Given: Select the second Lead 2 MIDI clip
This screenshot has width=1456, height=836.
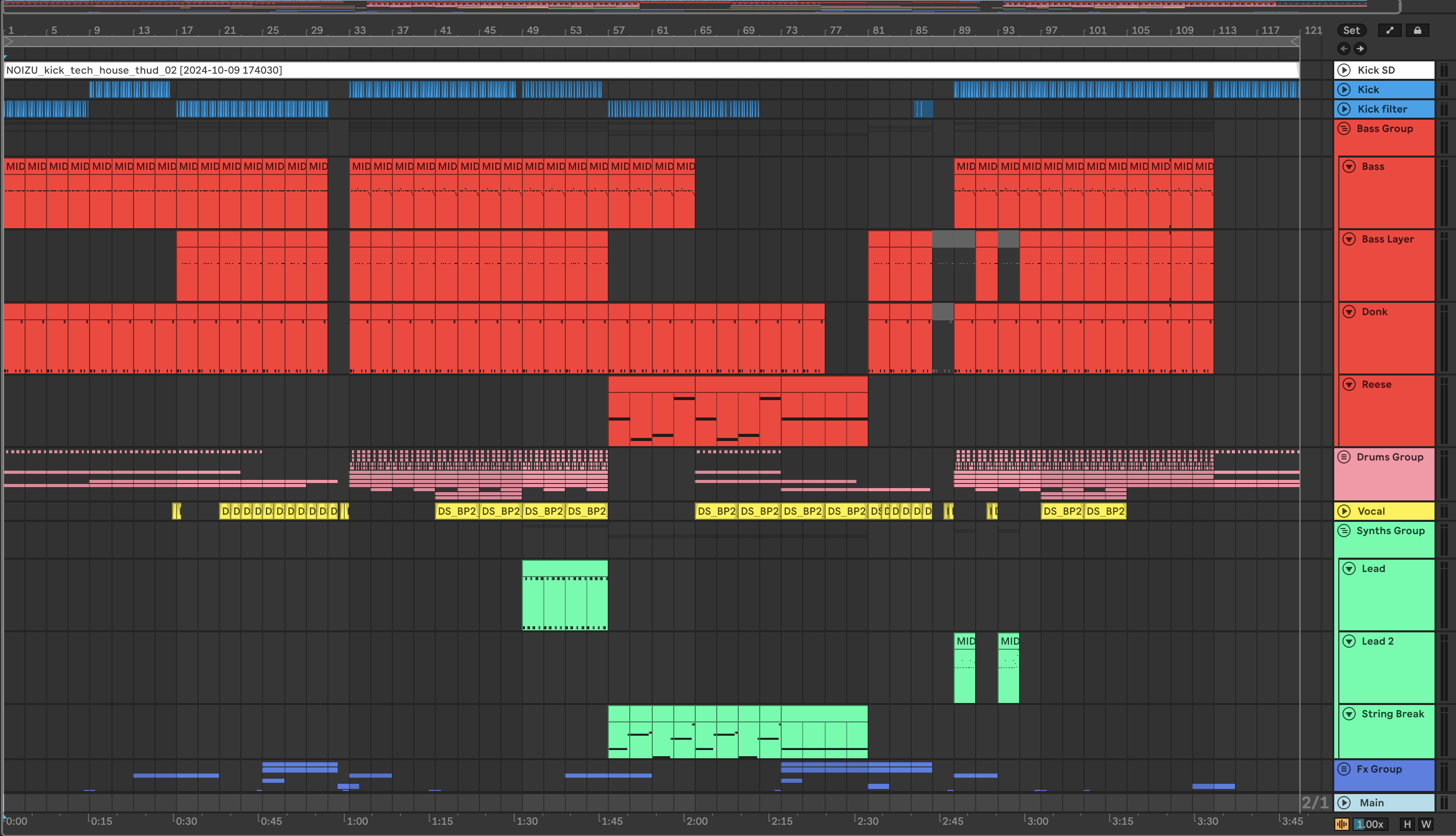Looking at the screenshot, I should (1008, 668).
